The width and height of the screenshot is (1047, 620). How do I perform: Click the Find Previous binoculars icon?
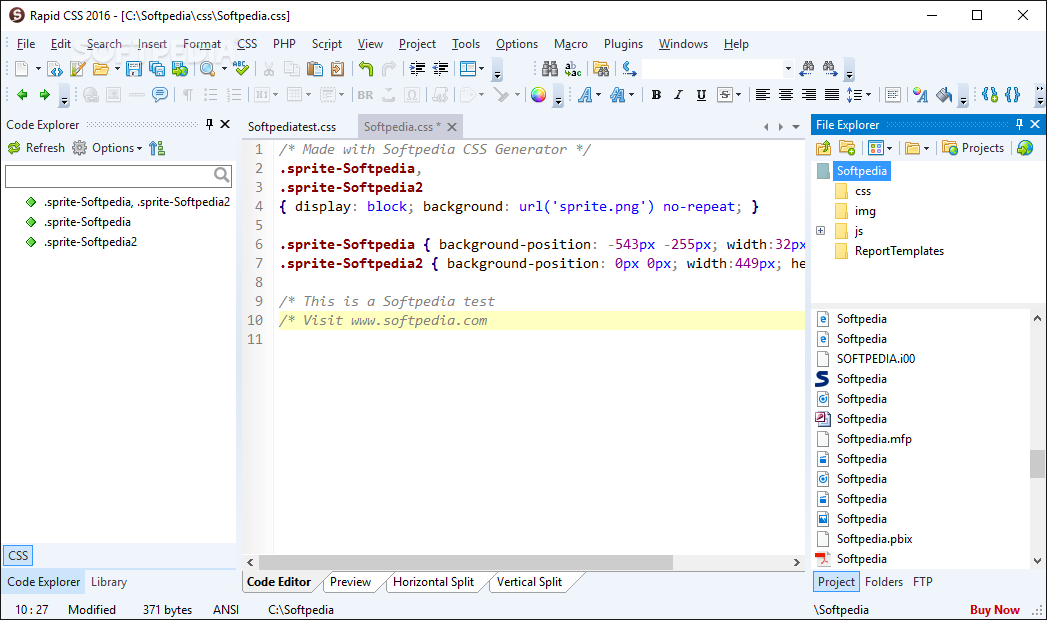point(807,67)
